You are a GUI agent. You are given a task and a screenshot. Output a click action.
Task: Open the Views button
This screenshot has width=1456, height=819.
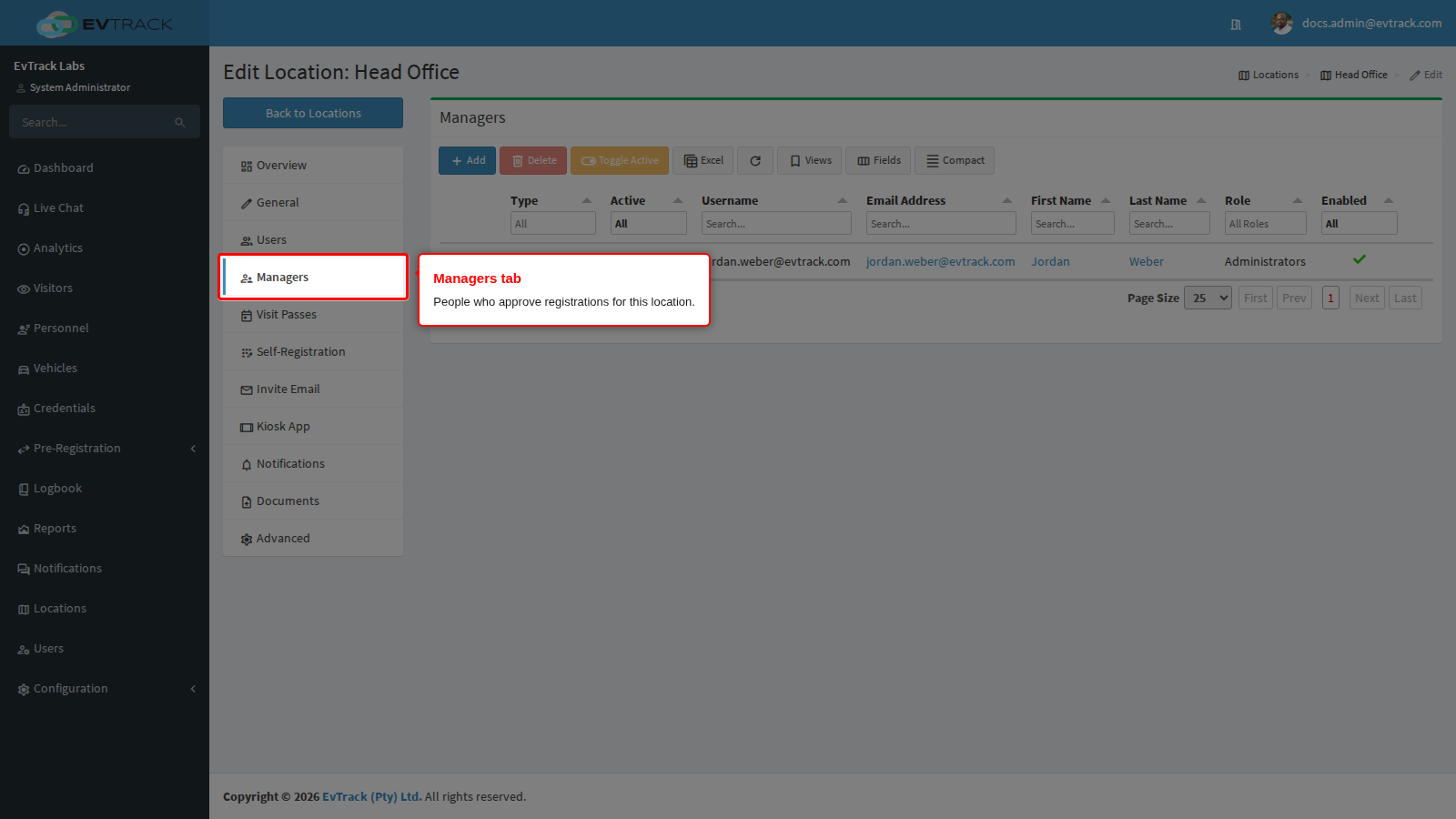click(x=810, y=161)
